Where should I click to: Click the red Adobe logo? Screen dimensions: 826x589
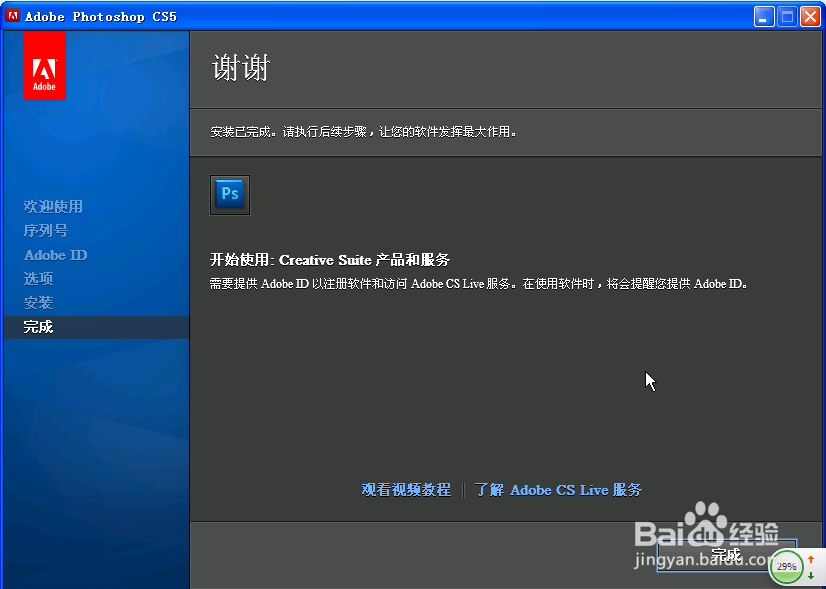pos(44,65)
